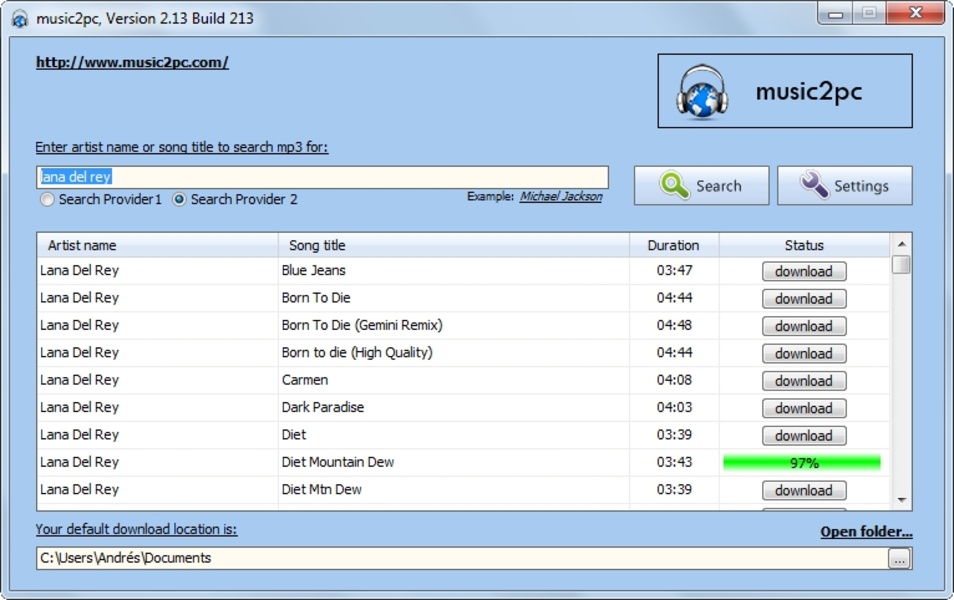Download Born To Die (Gemini Remix)

click(x=804, y=326)
